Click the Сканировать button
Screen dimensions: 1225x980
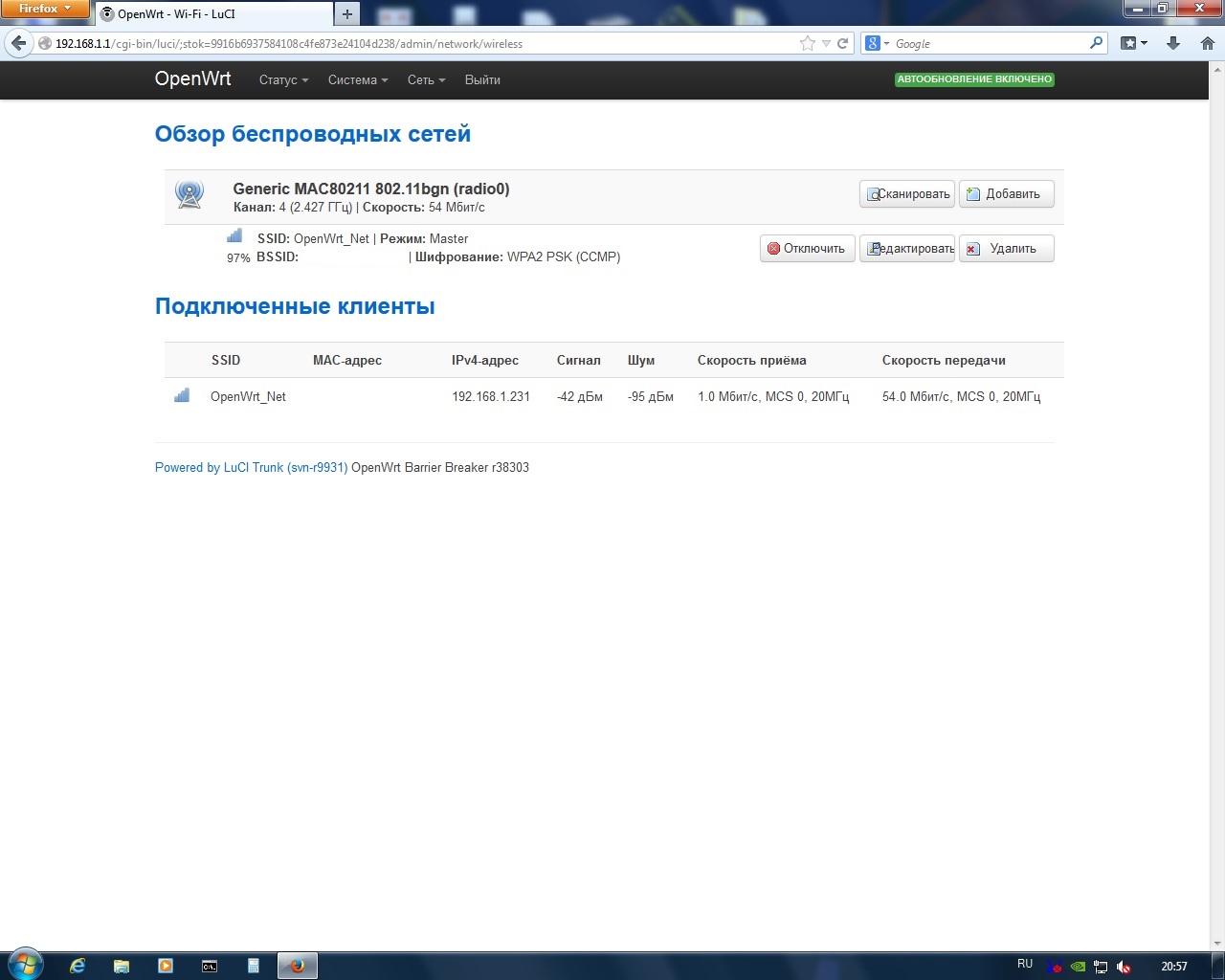(x=907, y=194)
